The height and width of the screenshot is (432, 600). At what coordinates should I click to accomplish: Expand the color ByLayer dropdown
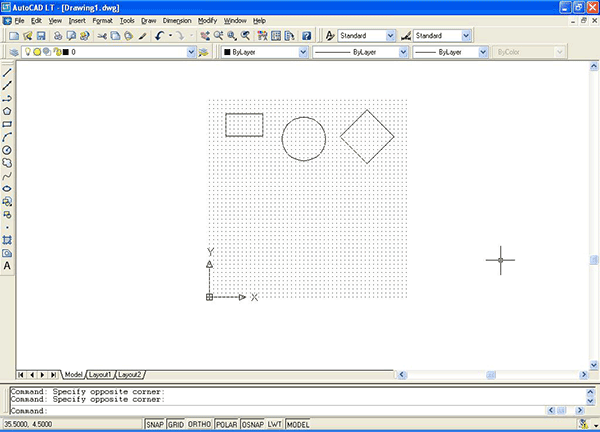(x=303, y=52)
